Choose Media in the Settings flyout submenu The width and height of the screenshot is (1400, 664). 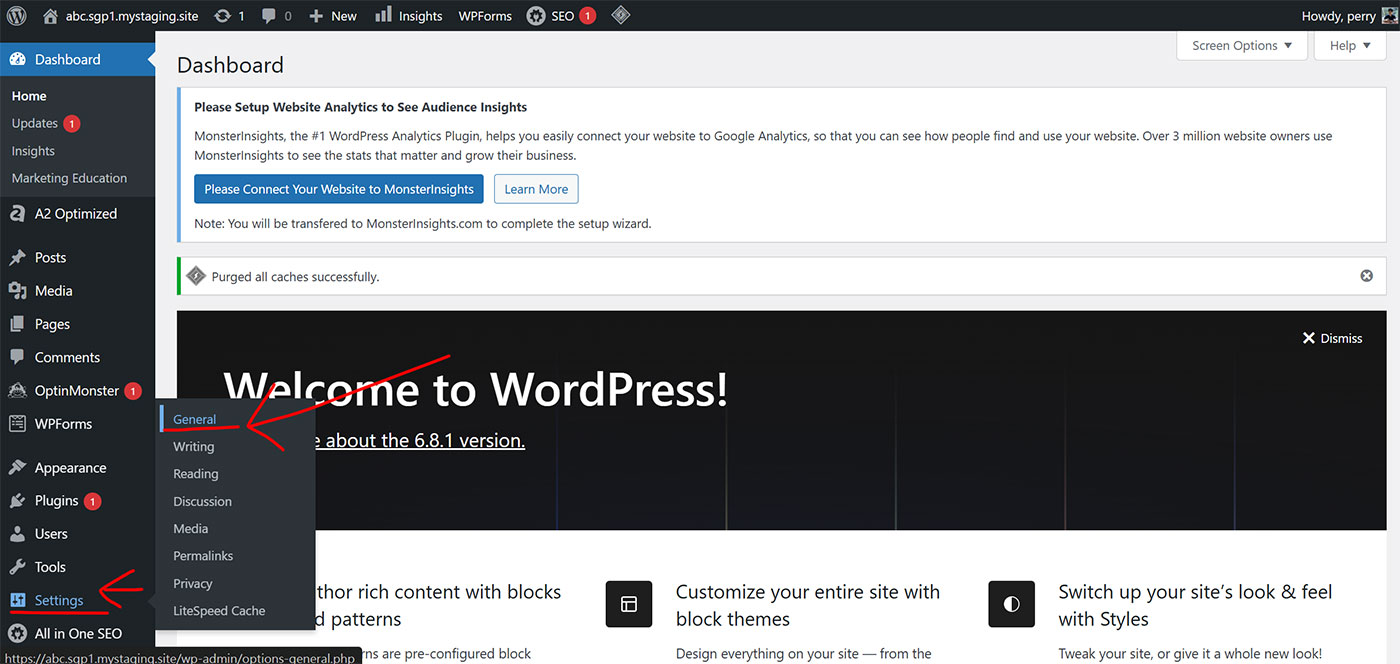tap(191, 528)
